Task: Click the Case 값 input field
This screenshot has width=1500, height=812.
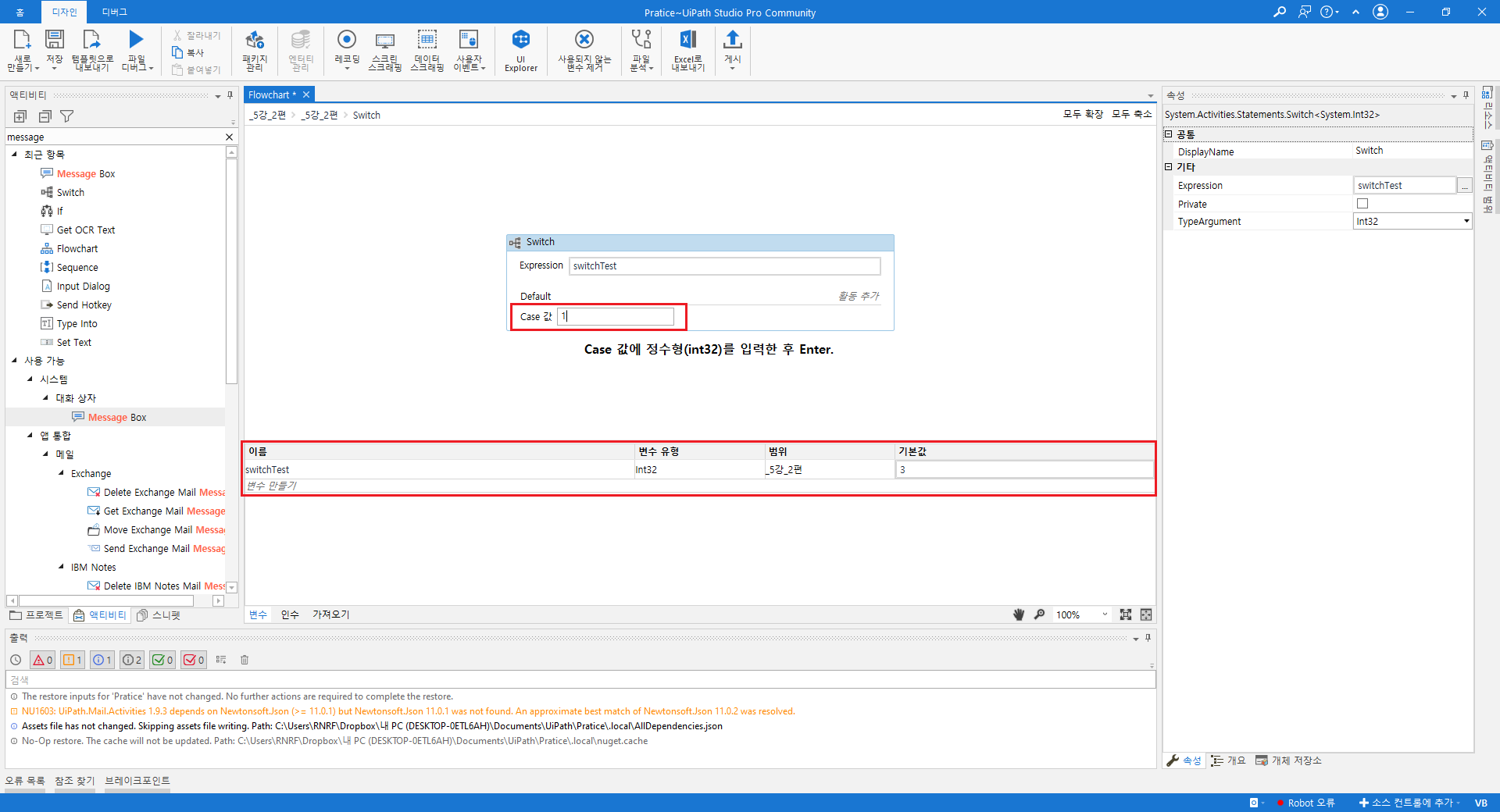Action: click(x=616, y=316)
